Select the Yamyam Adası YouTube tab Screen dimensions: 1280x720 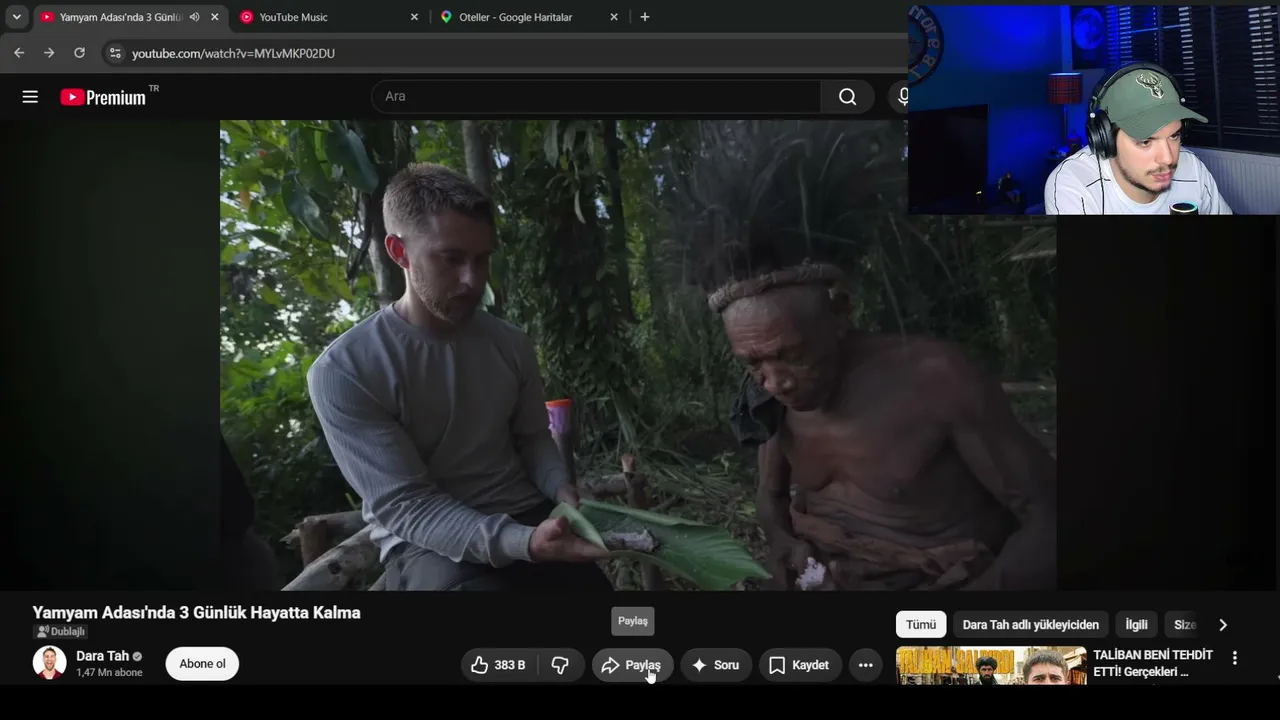pos(120,17)
